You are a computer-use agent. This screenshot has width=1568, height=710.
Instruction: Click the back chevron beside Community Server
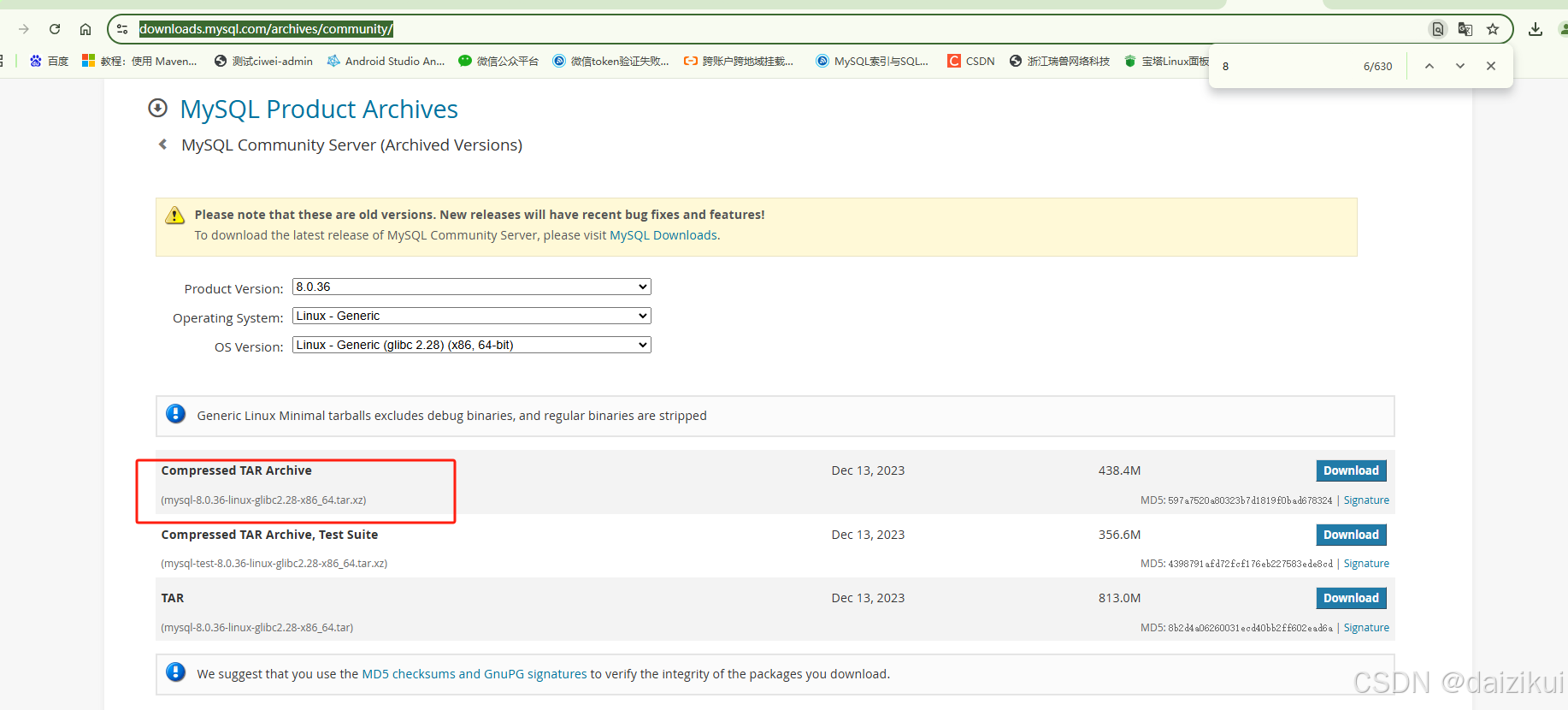point(162,145)
